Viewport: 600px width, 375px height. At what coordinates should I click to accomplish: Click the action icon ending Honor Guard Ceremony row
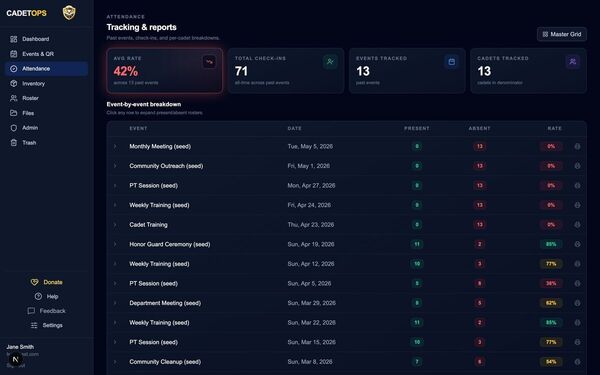point(577,244)
